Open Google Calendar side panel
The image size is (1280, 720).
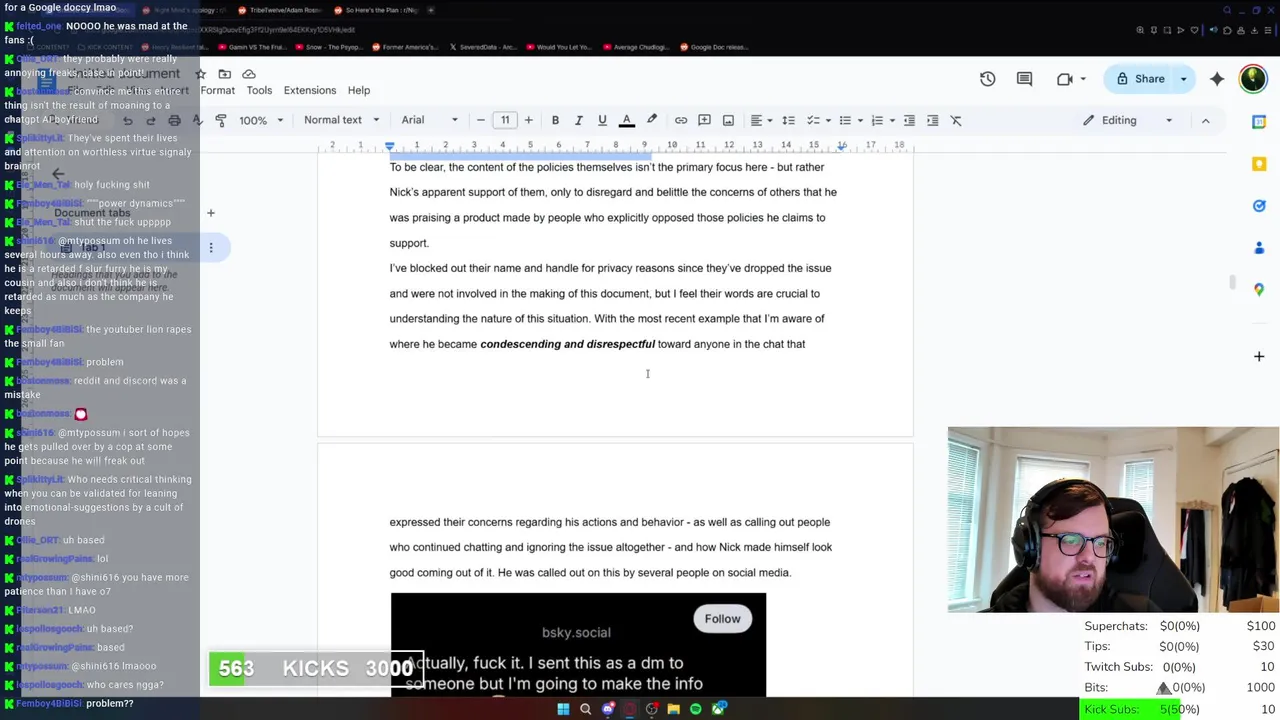click(x=1259, y=121)
